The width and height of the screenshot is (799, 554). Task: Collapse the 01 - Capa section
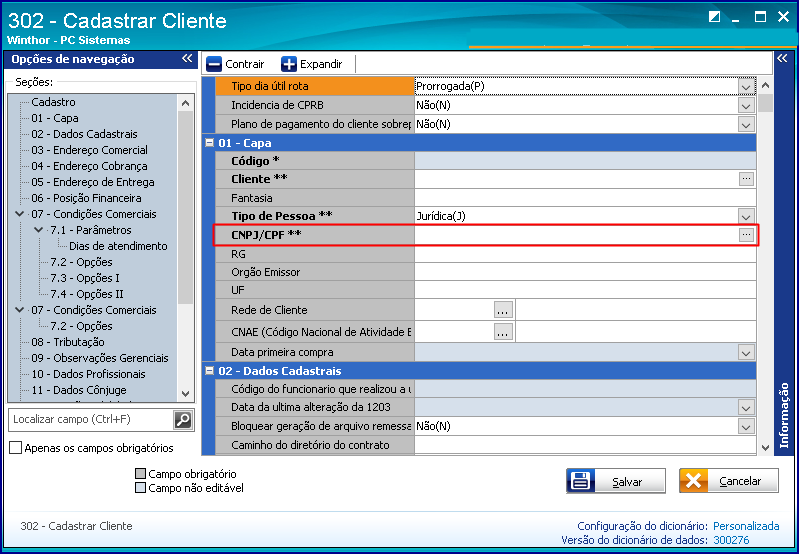pyautogui.click(x=209, y=143)
